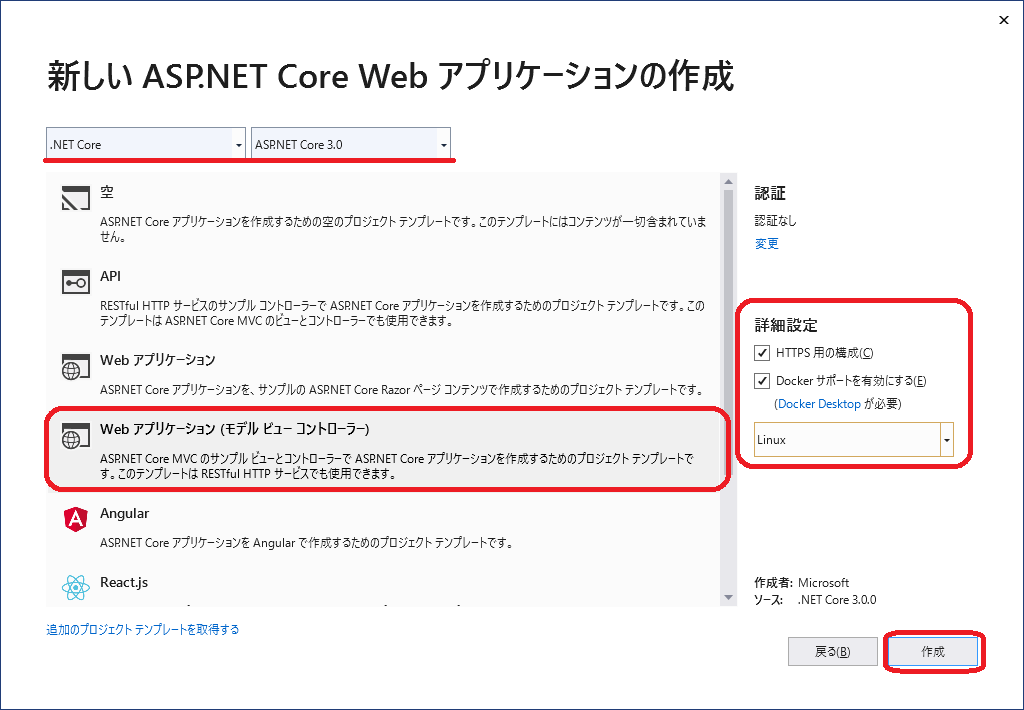The height and width of the screenshot is (710, 1024).
Task: Click the Empty (空) template icon
Action: (x=76, y=200)
